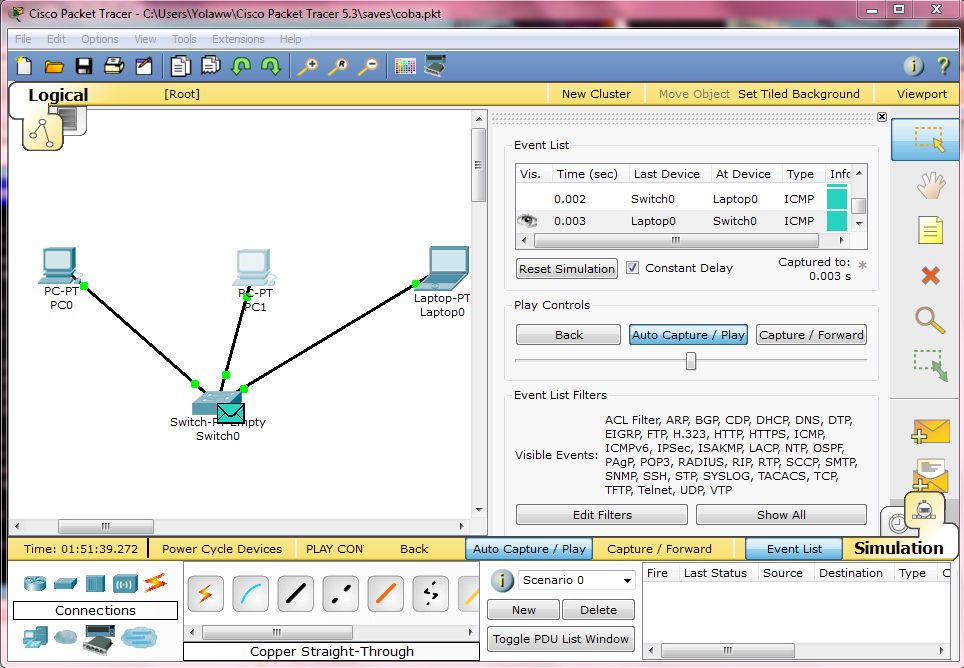Choose the Copper Cross-Over connection type
The width and height of the screenshot is (964, 668).
pos(341,594)
